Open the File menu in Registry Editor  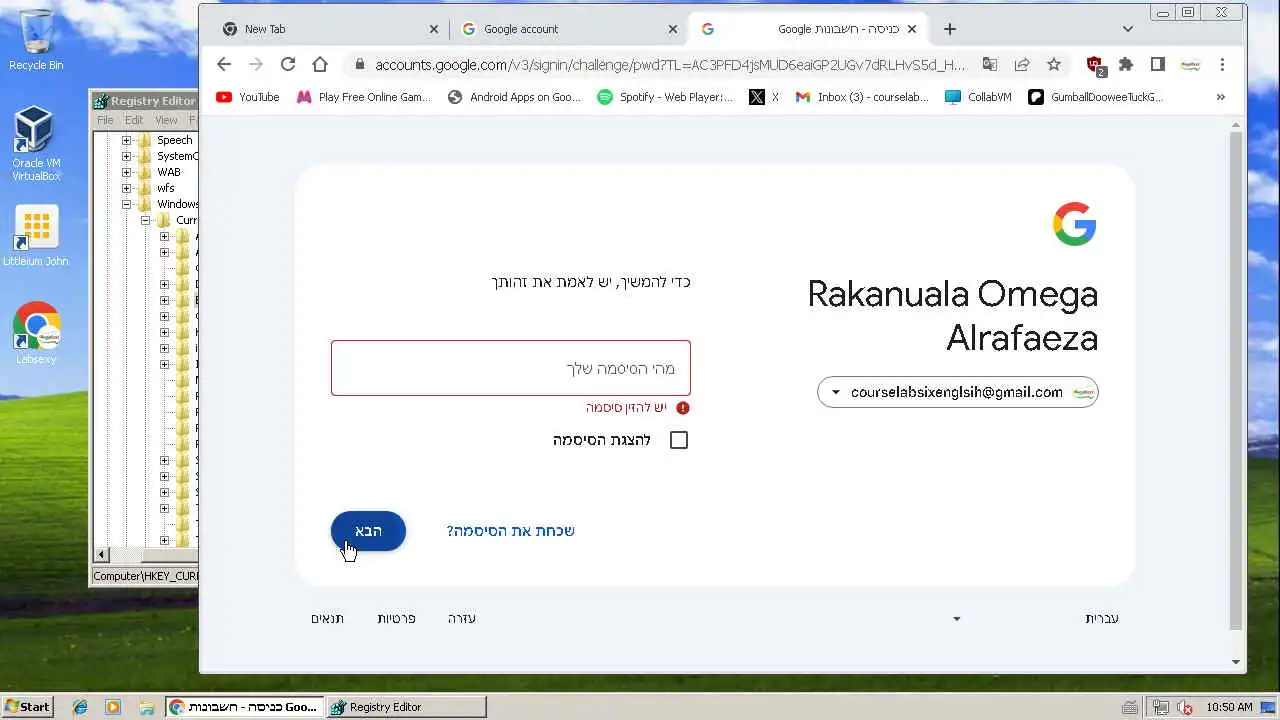(105, 120)
